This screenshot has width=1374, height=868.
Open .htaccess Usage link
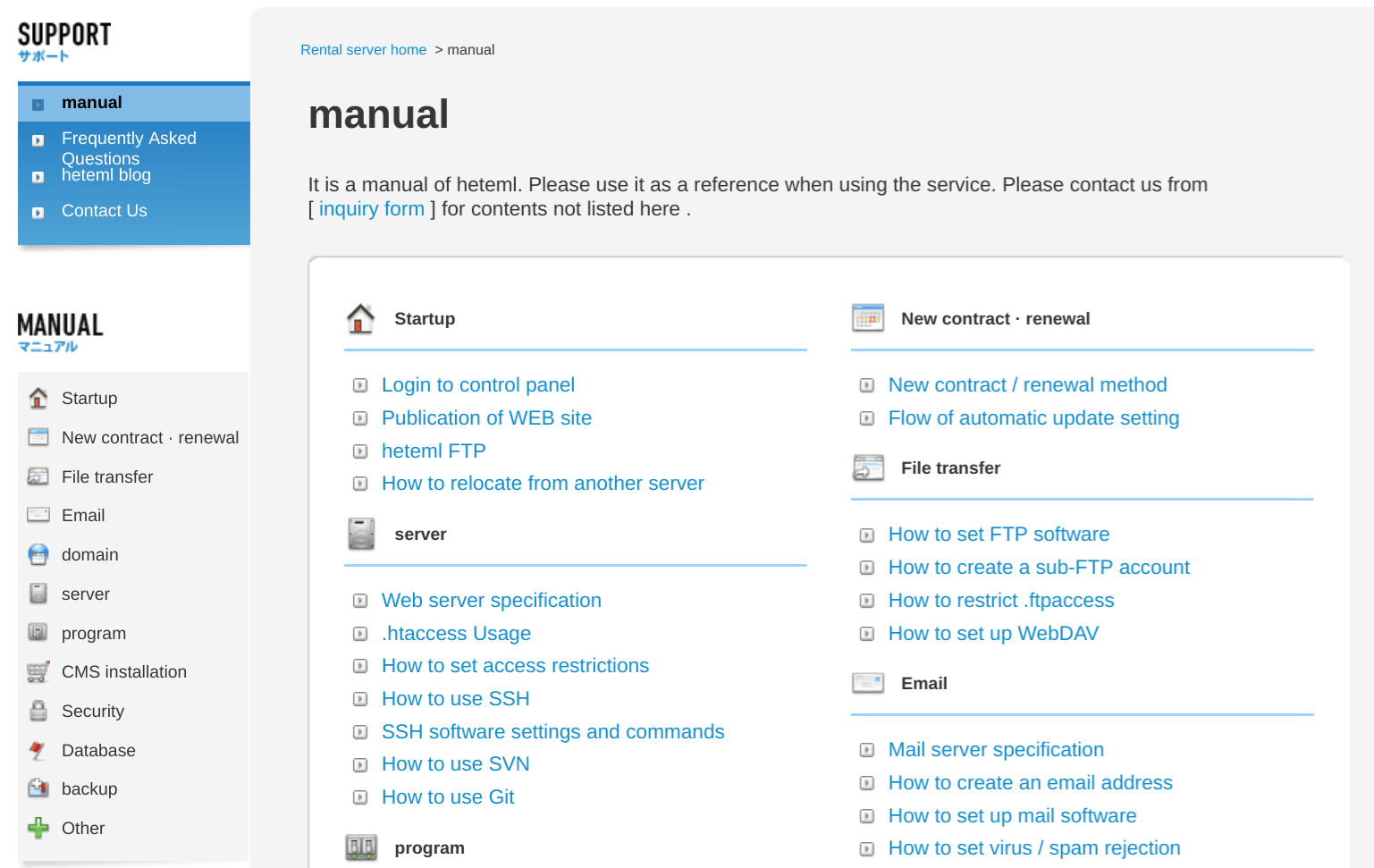coord(456,634)
